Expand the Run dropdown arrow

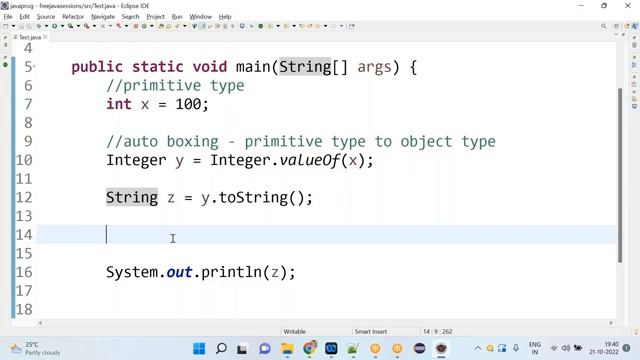click(x=62, y=26)
